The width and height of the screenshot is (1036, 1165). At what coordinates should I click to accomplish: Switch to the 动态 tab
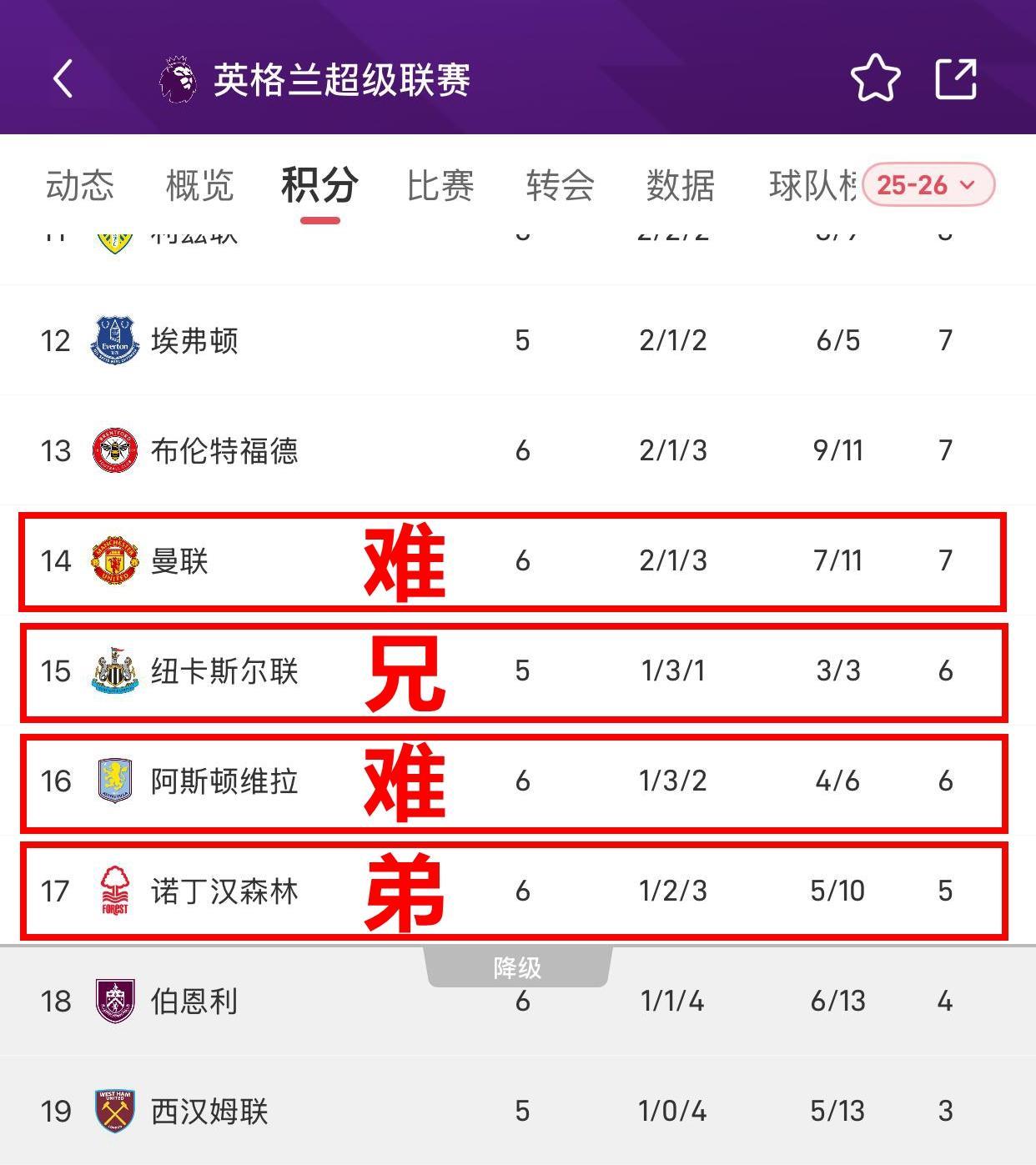[79, 185]
